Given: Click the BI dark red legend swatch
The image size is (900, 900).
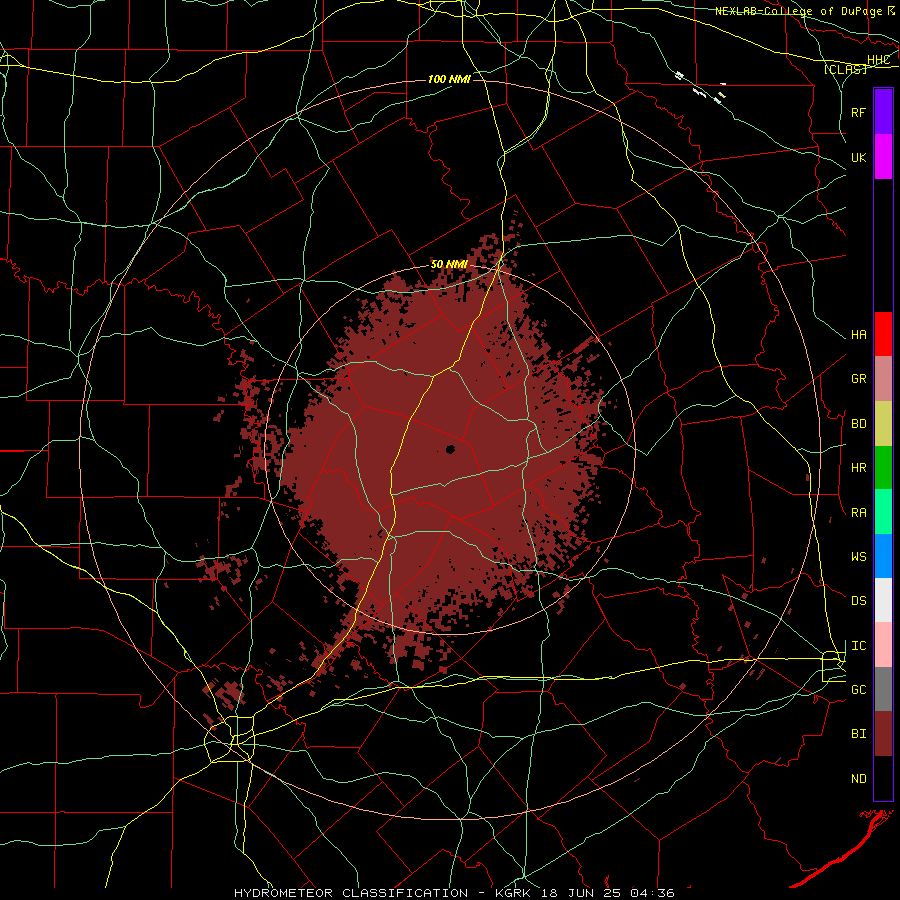Looking at the screenshot, I should pyautogui.click(x=883, y=734).
